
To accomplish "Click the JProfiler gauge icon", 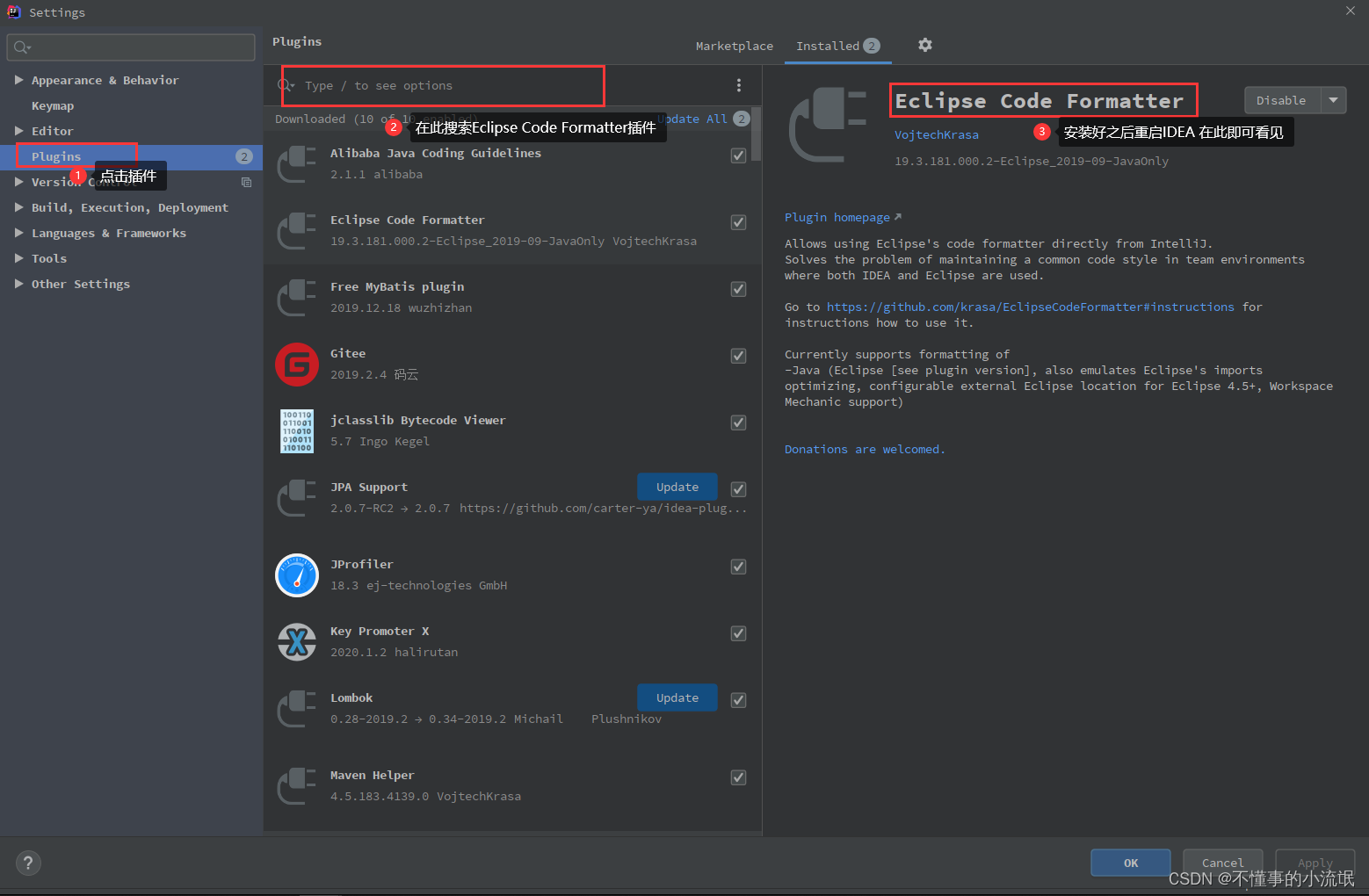I will click(297, 575).
